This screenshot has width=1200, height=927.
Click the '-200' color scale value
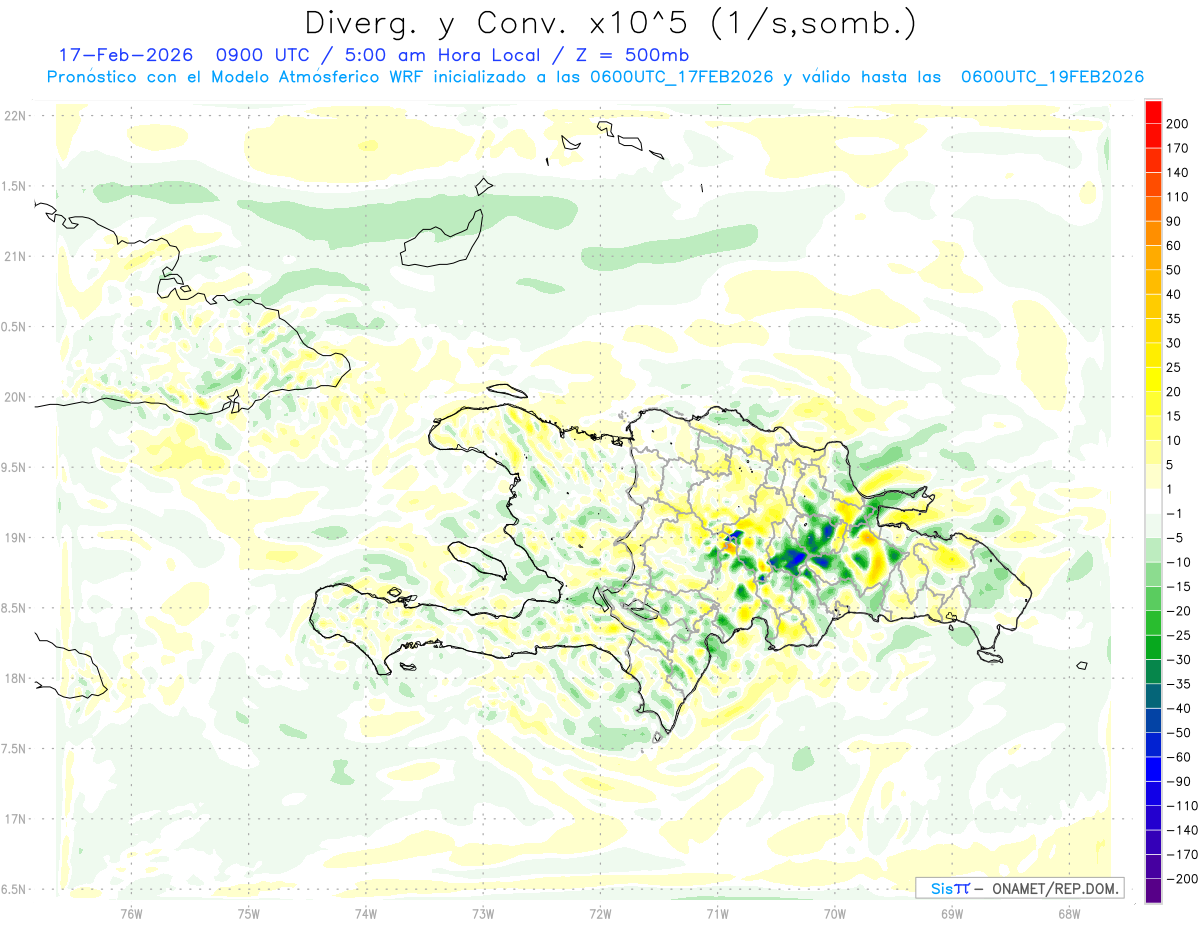pos(1183,878)
